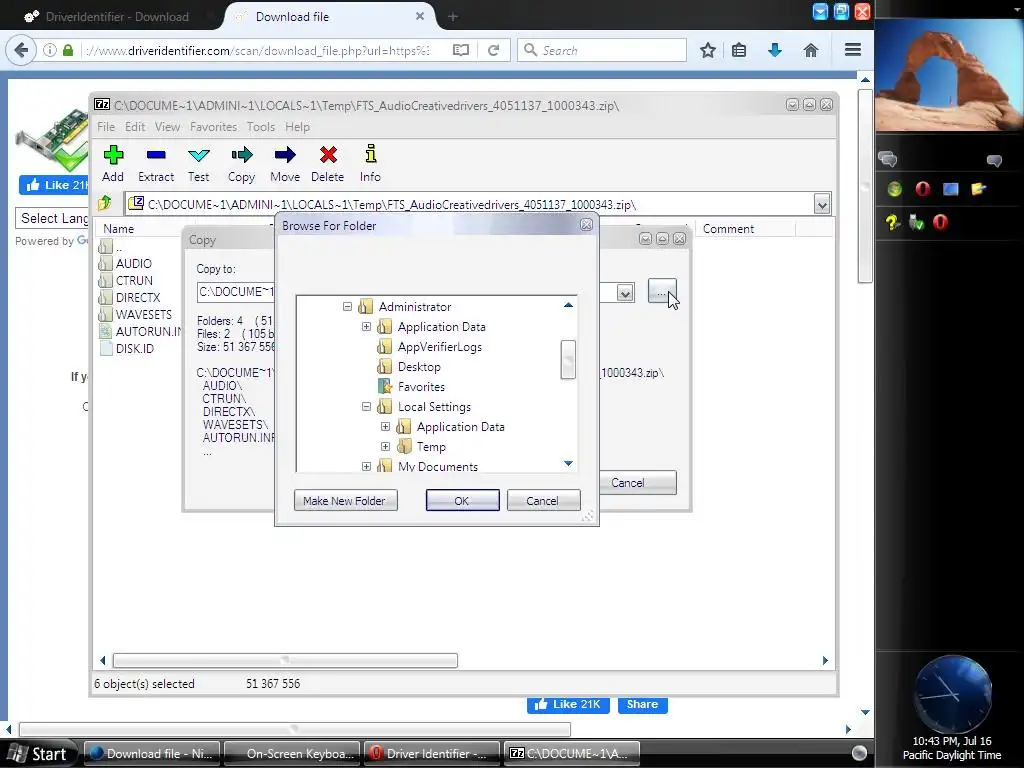The width and height of the screenshot is (1024, 768).
Task: Expand the Temp folder node
Action: tap(385, 447)
